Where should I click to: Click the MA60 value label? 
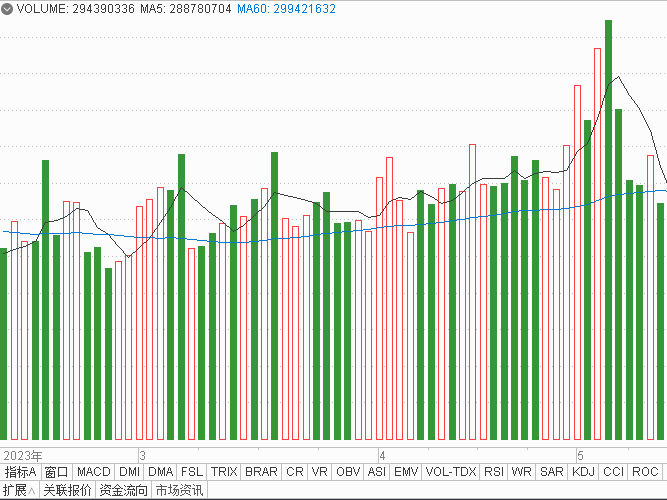coord(286,9)
